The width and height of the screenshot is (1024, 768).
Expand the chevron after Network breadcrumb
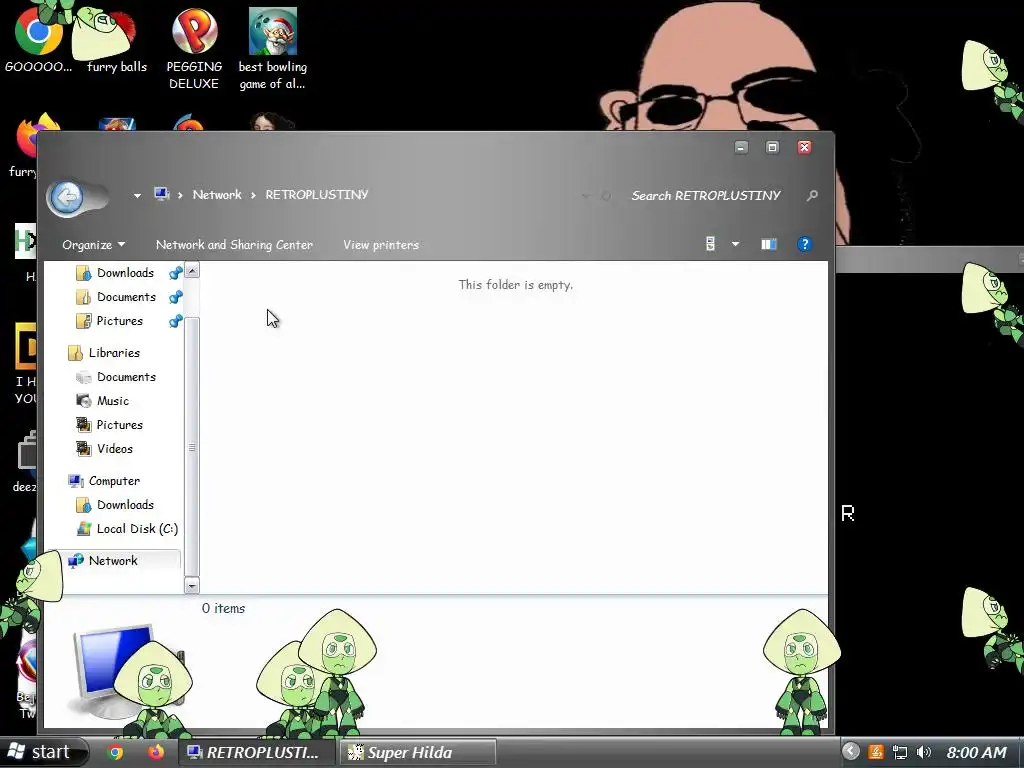(253, 195)
